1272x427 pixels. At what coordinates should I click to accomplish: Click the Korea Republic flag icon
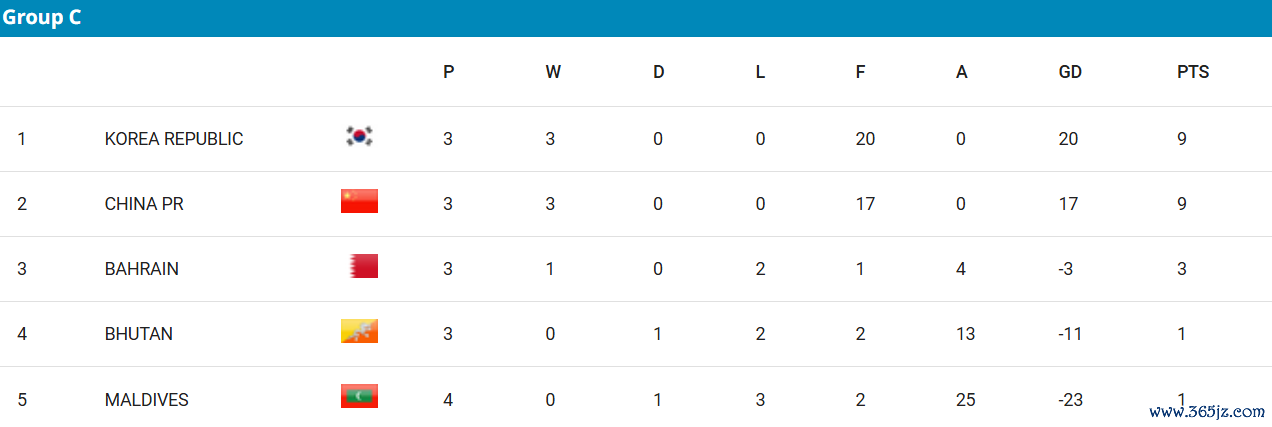coord(359,137)
